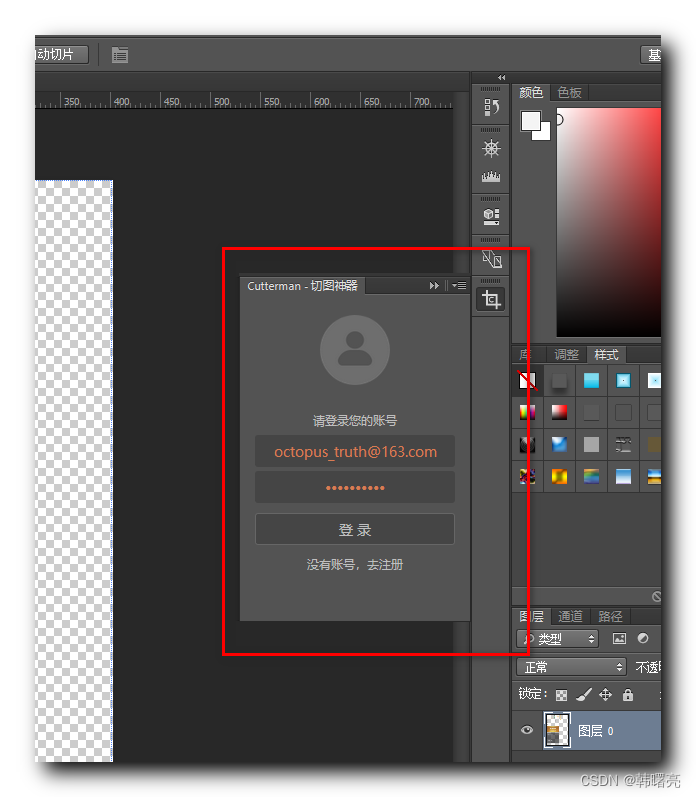Switch to the 库 library tab
The height and width of the screenshot is (797, 696).
tap(526, 354)
